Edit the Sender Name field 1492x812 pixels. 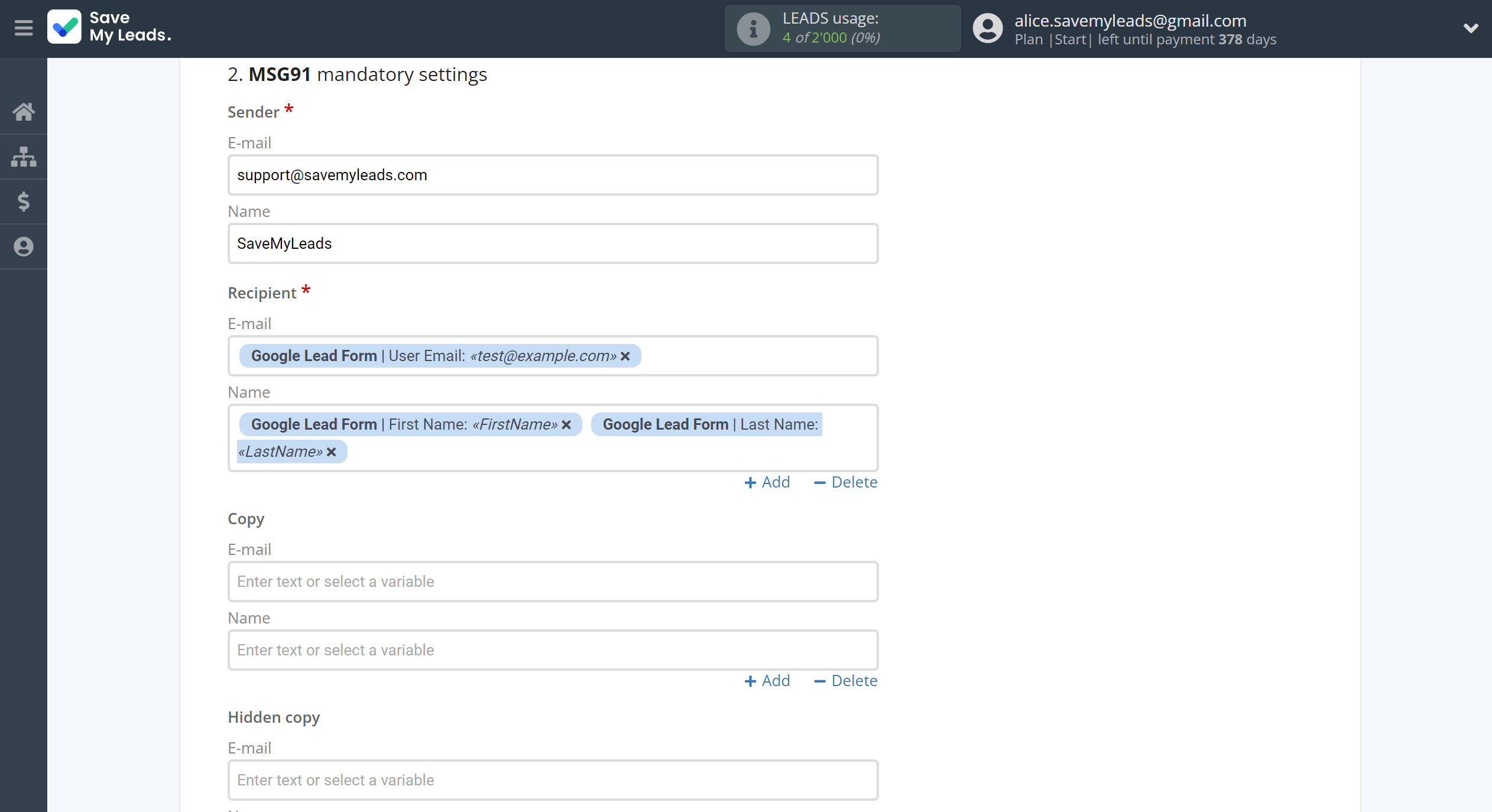pyautogui.click(x=553, y=243)
